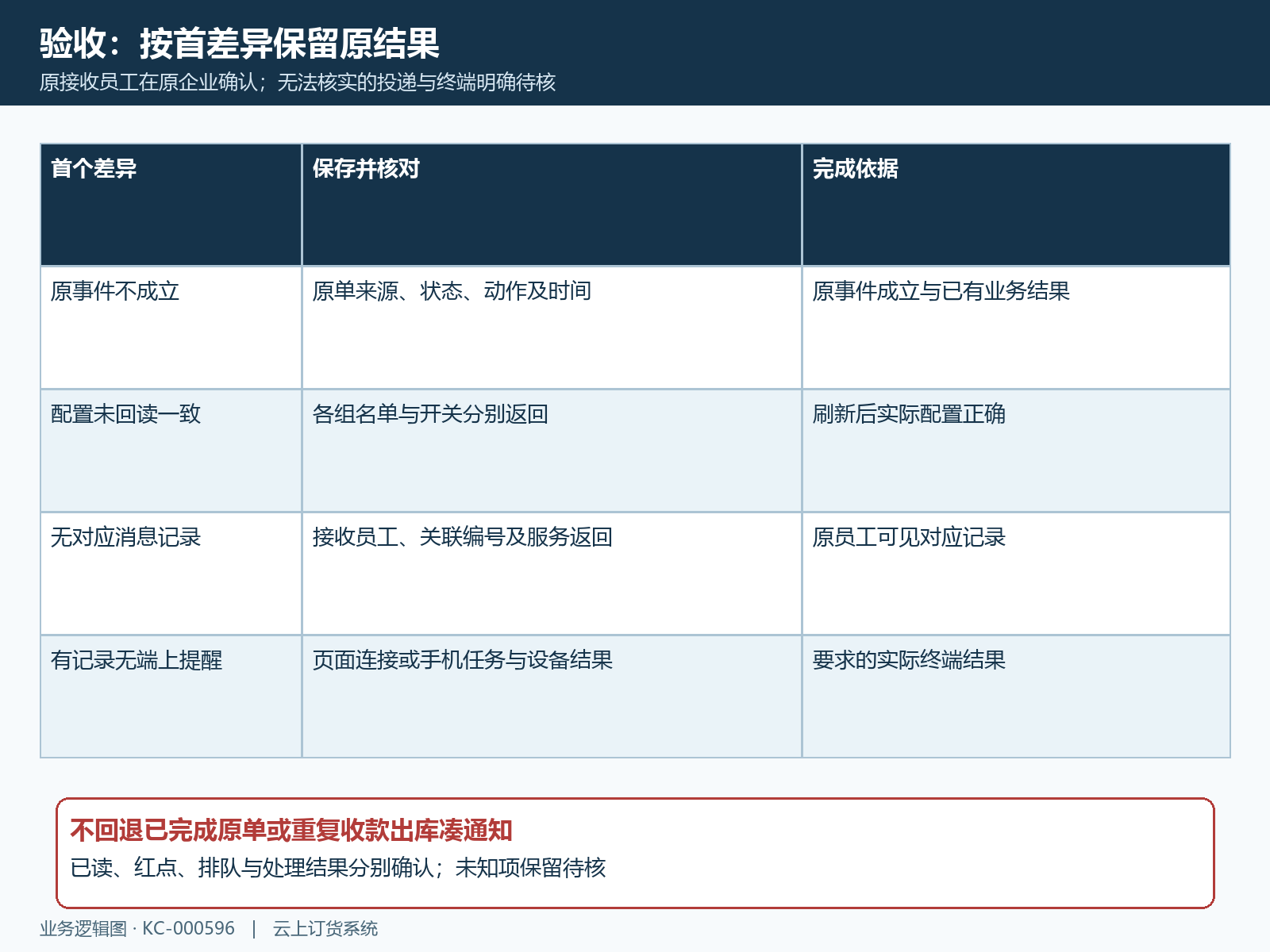Click the cell 配置未回读一致
This screenshot has width=1270, height=952.
171,451
